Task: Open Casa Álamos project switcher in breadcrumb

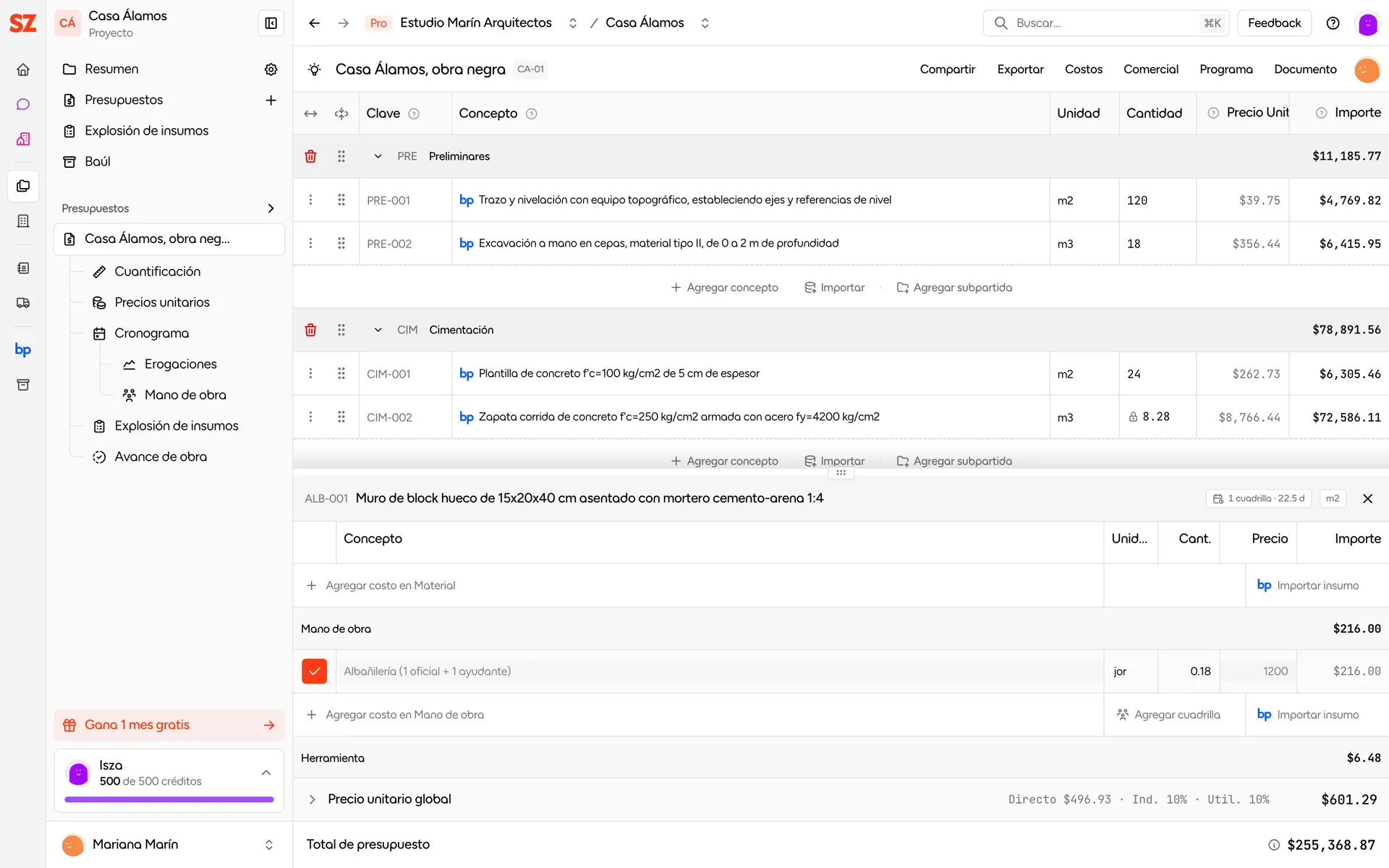Action: pos(705,23)
